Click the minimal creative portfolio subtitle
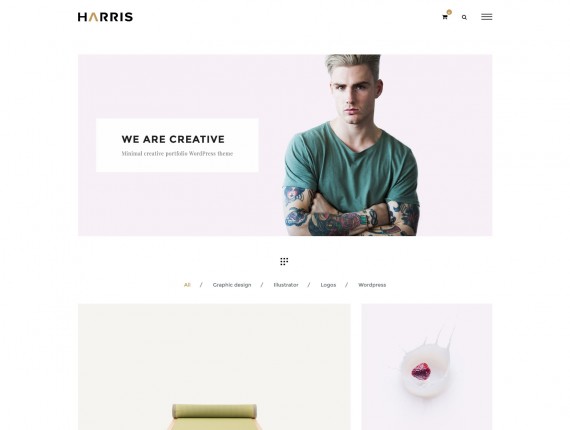The image size is (570, 430). (177, 153)
